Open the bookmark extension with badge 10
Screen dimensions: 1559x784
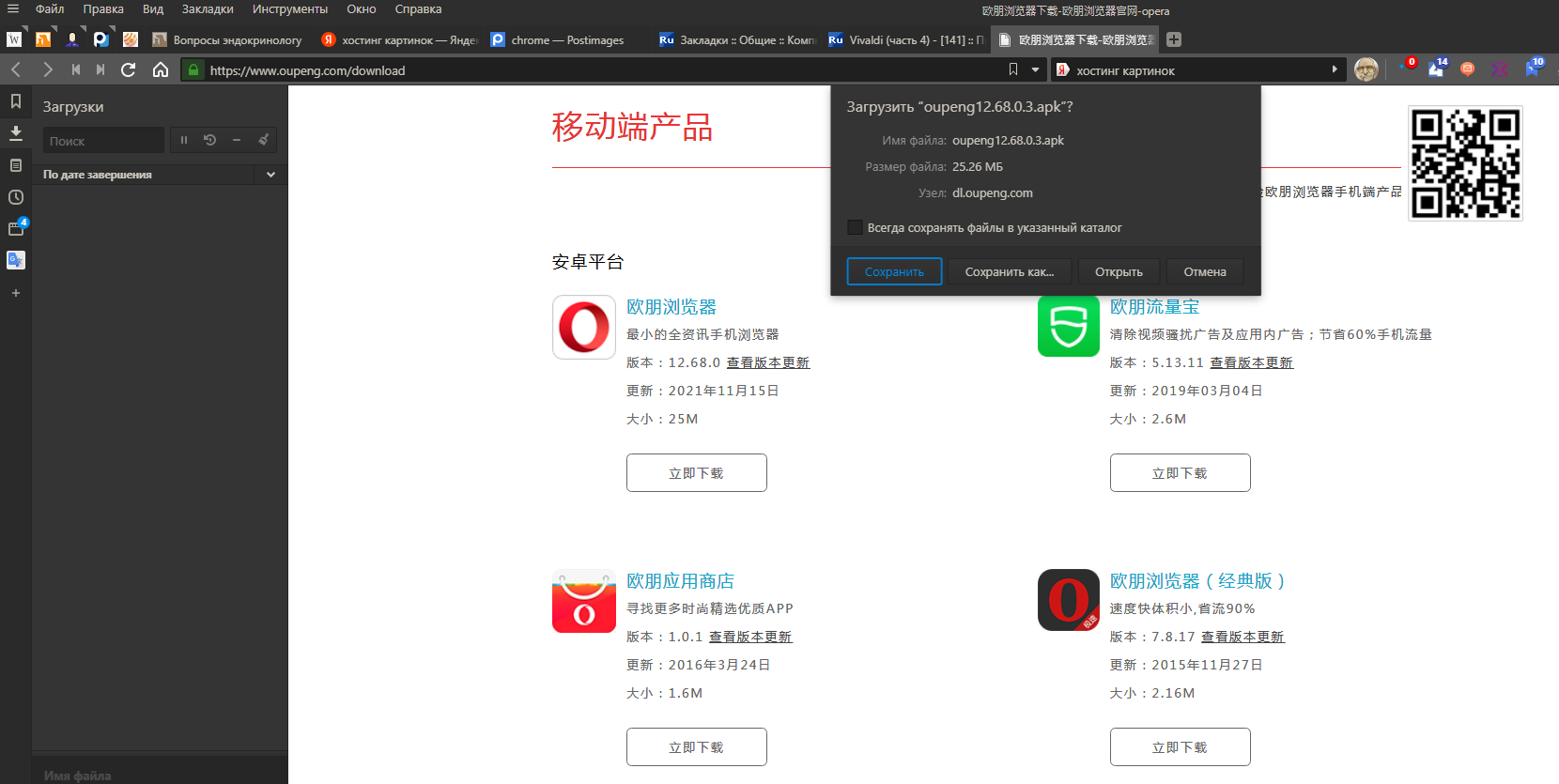(x=1534, y=67)
